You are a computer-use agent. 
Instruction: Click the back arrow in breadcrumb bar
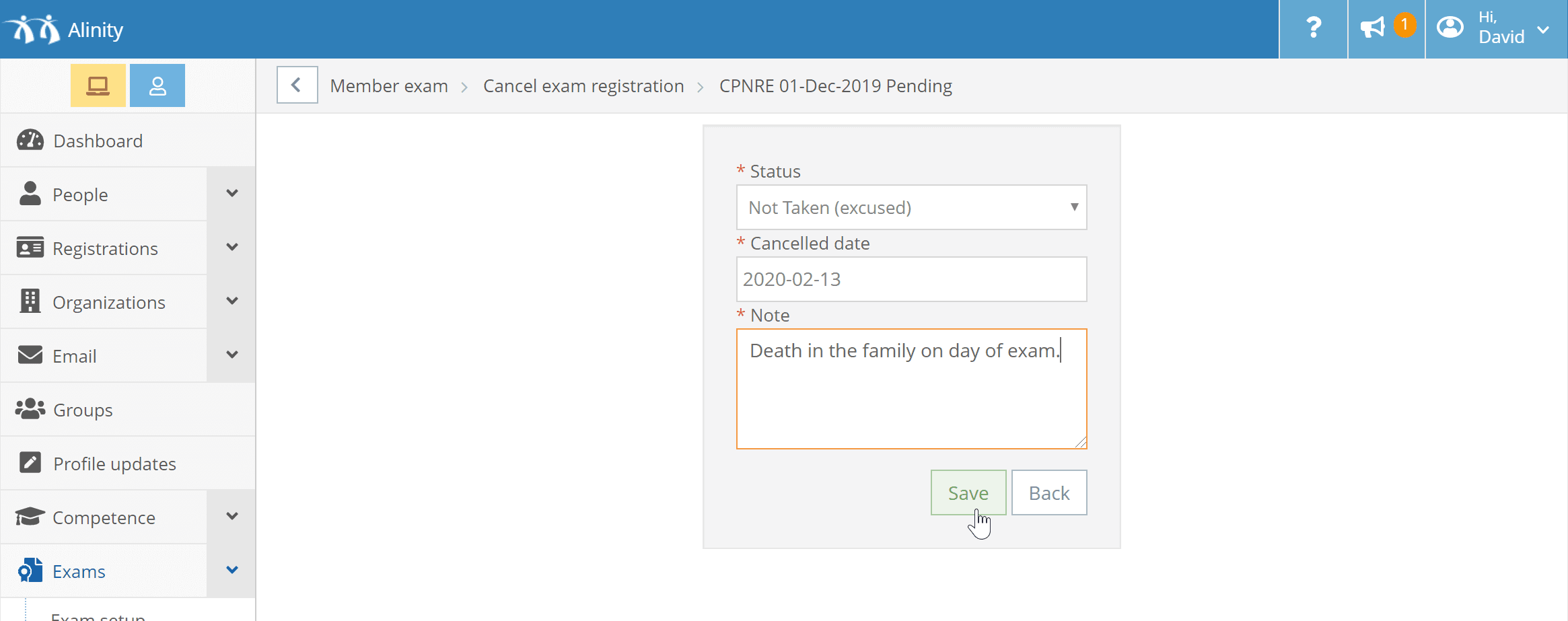[297, 85]
